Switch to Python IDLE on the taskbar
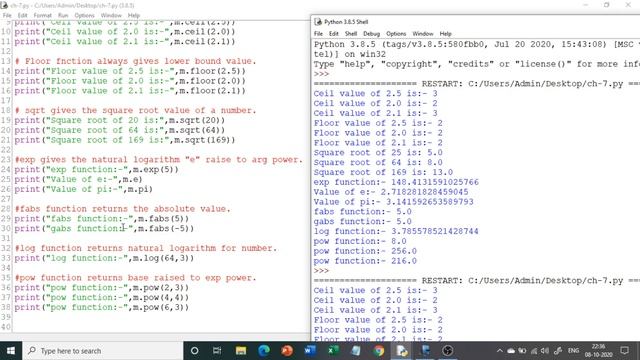Viewport: 640px width, 360px height. click(402, 351)
